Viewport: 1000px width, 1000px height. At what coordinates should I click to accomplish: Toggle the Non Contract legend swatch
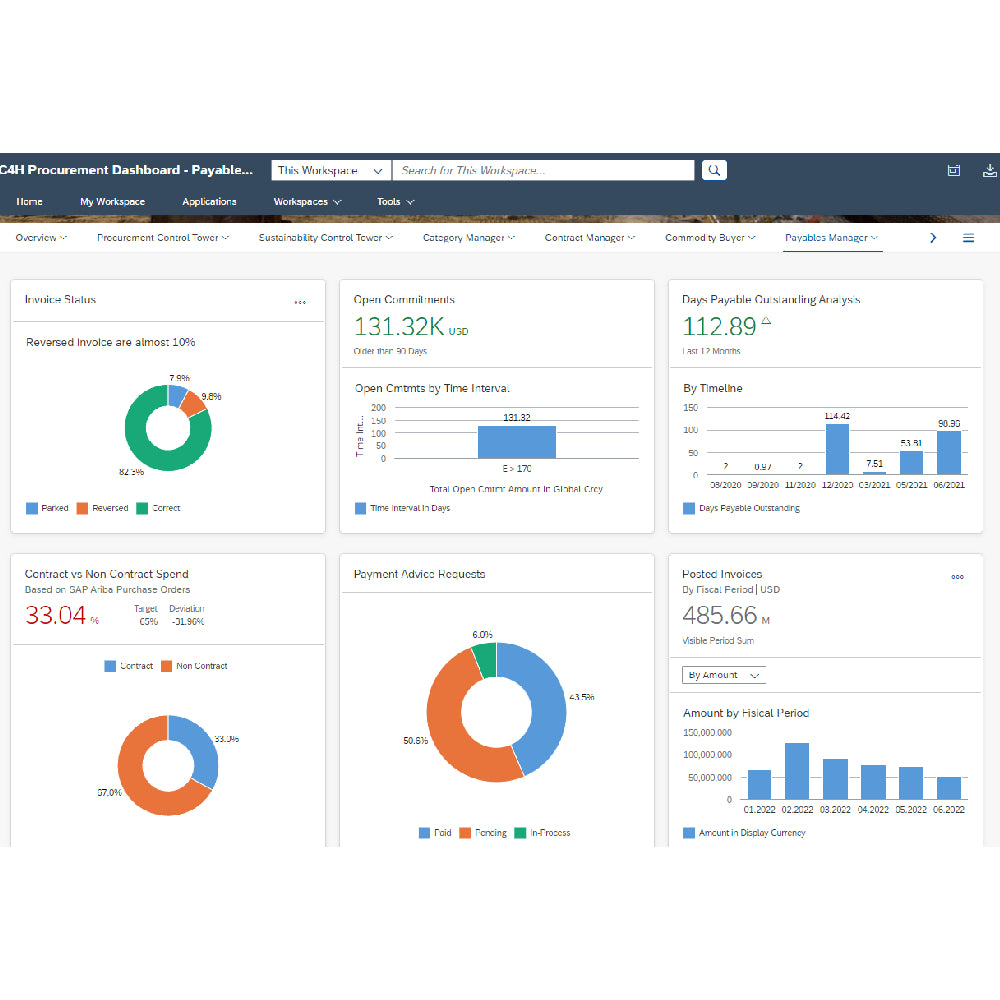click(166, 666)
